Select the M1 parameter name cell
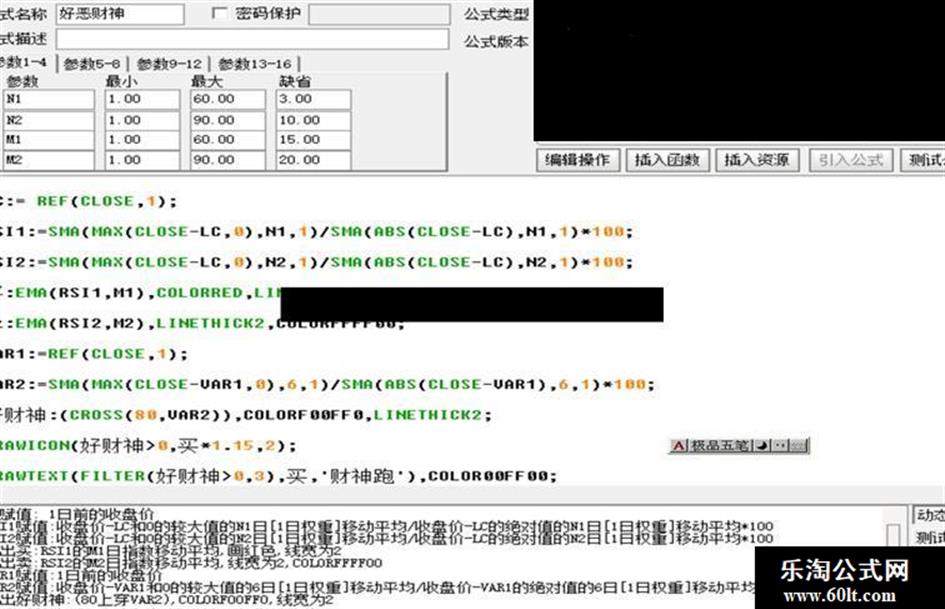The image size is (945, 609). point(49,140)
